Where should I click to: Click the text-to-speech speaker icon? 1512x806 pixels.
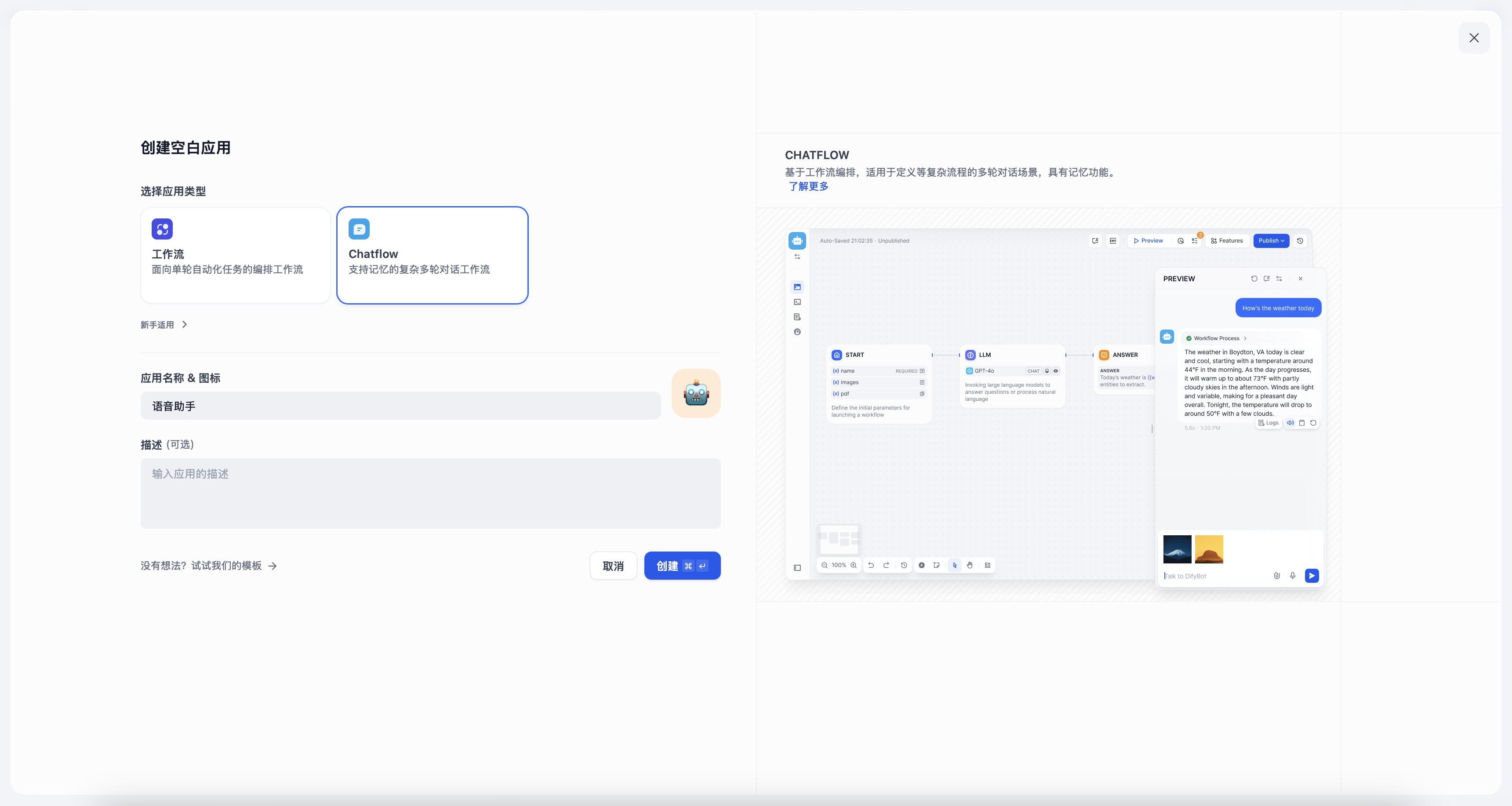(1290, 423)
